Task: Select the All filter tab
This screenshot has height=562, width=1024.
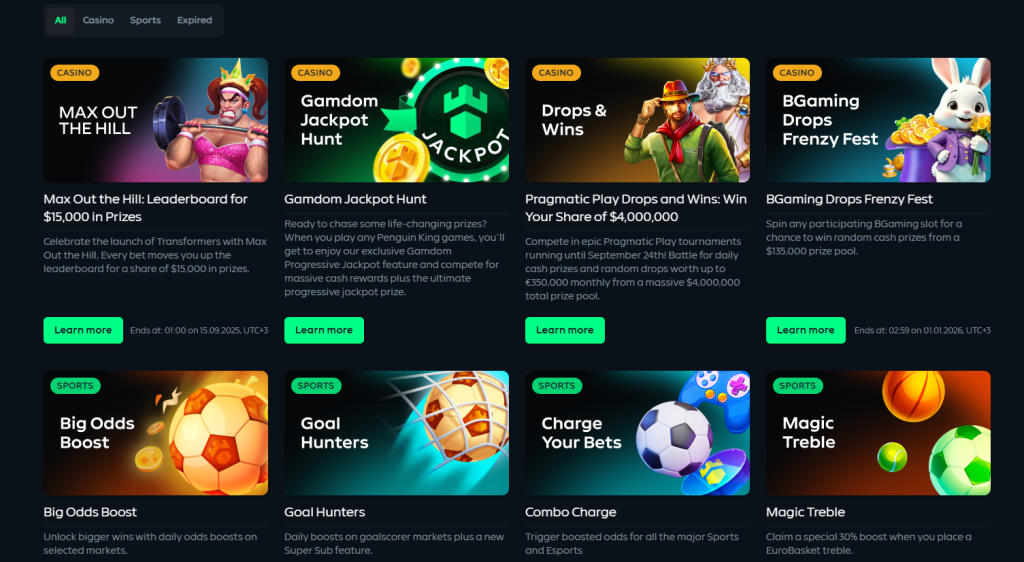Action: pos(61,20)
